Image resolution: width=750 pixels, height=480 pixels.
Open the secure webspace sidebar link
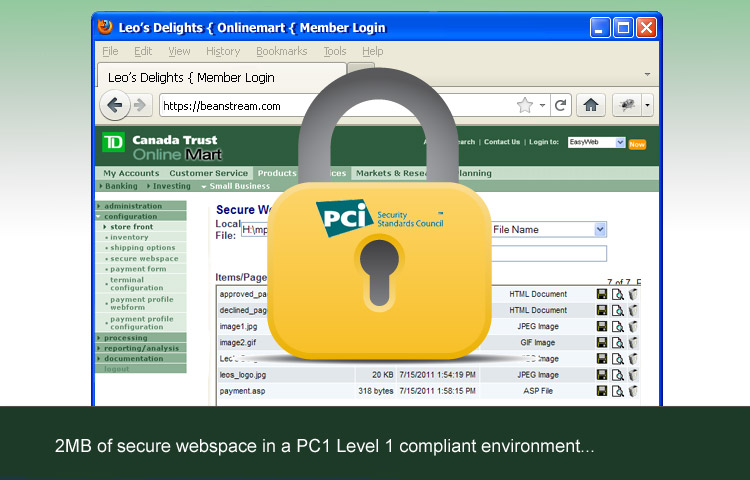coord(144,258)
